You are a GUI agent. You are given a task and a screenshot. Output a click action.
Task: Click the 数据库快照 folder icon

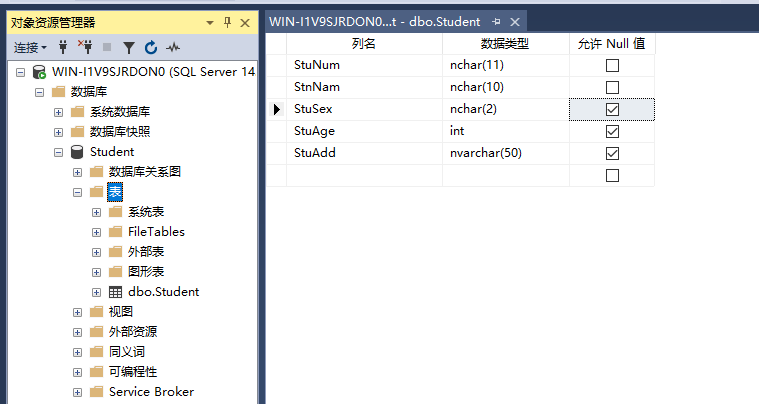click(x=77, y=132)
